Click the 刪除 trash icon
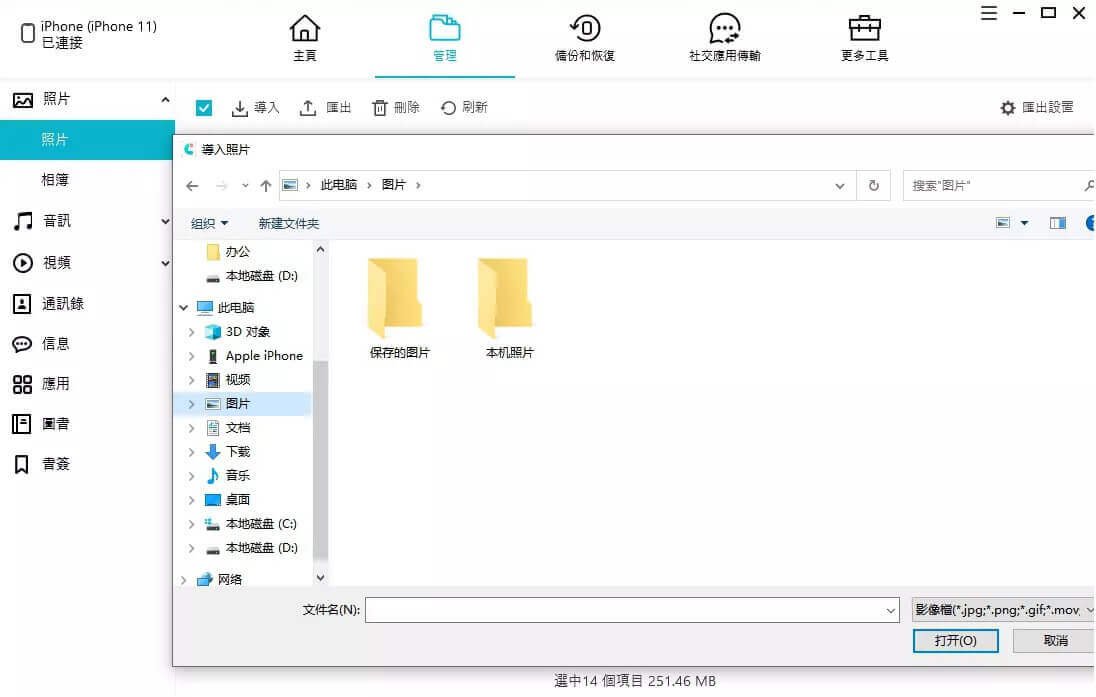Image resolution: width=1096 pixels, height=697 pixels. click(x=380, y=108)
